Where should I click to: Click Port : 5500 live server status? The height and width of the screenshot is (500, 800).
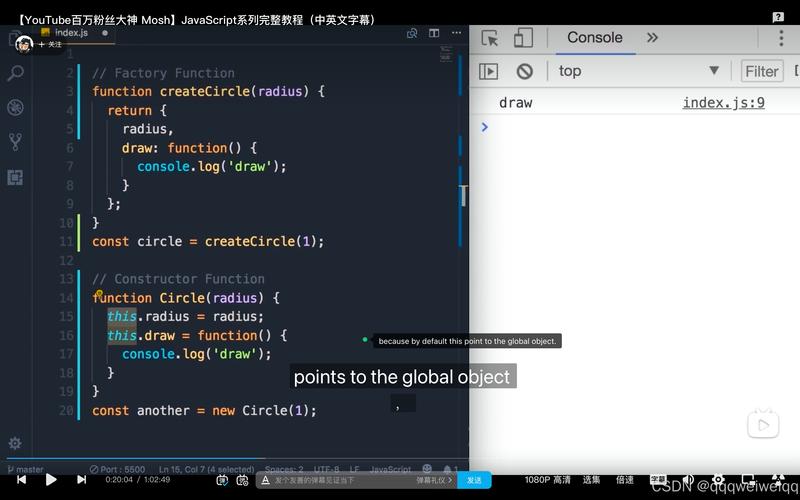tap(117, 469)
